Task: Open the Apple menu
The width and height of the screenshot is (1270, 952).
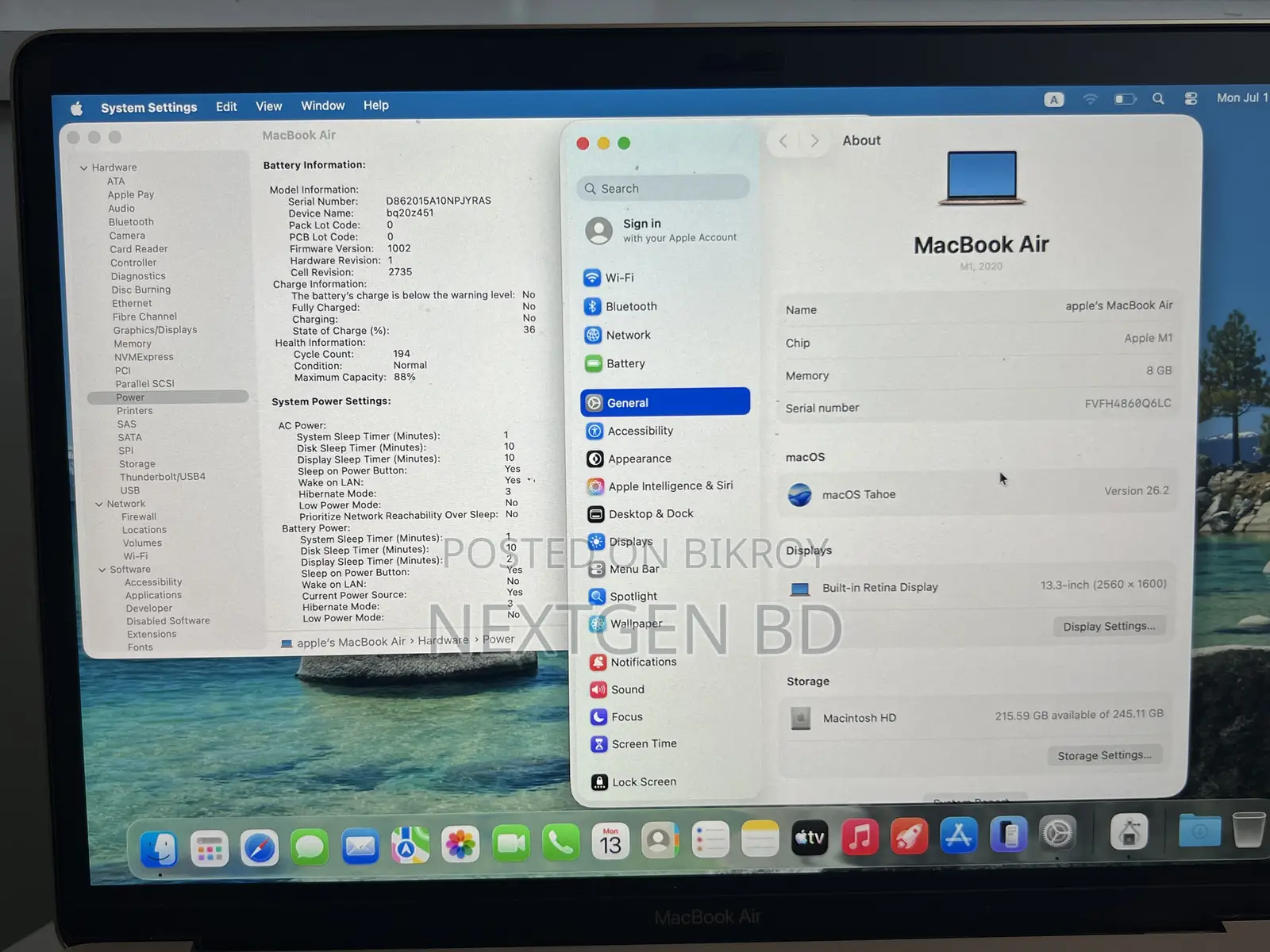Action: tap(77, 109)
